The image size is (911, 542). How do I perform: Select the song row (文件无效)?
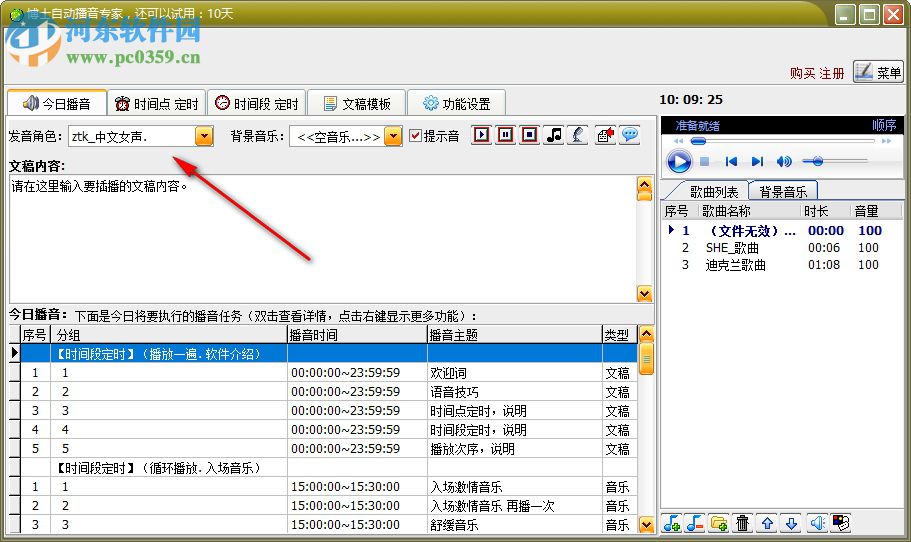pos(783,231)
